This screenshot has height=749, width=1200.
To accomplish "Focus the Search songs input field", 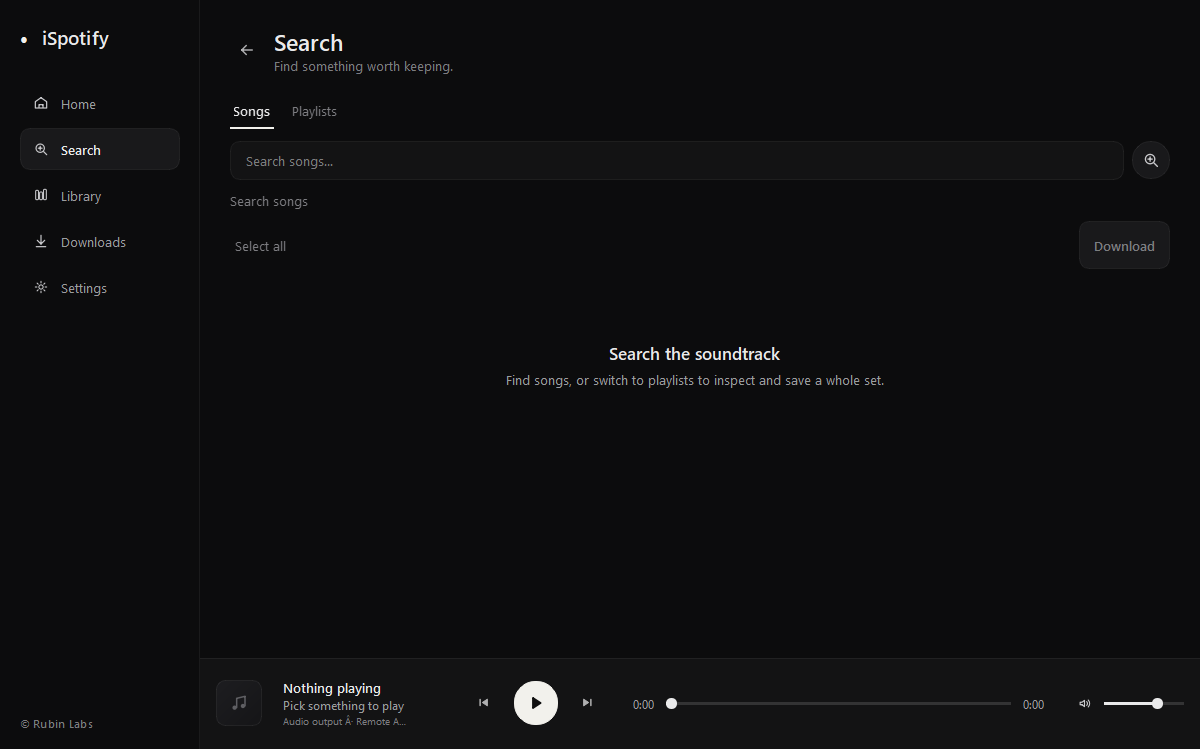I will click(677, 161).
